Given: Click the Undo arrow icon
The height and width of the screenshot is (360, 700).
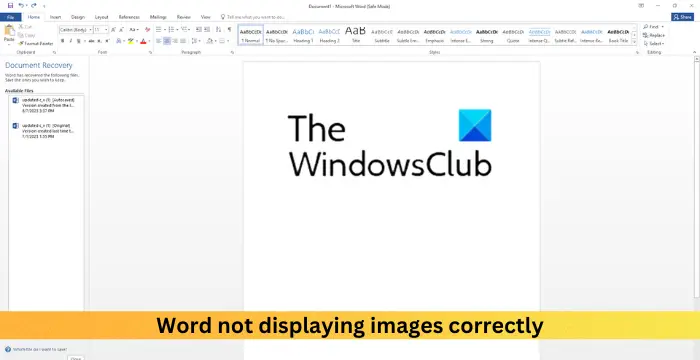Looking at the screenshot, I should (21, 6).
